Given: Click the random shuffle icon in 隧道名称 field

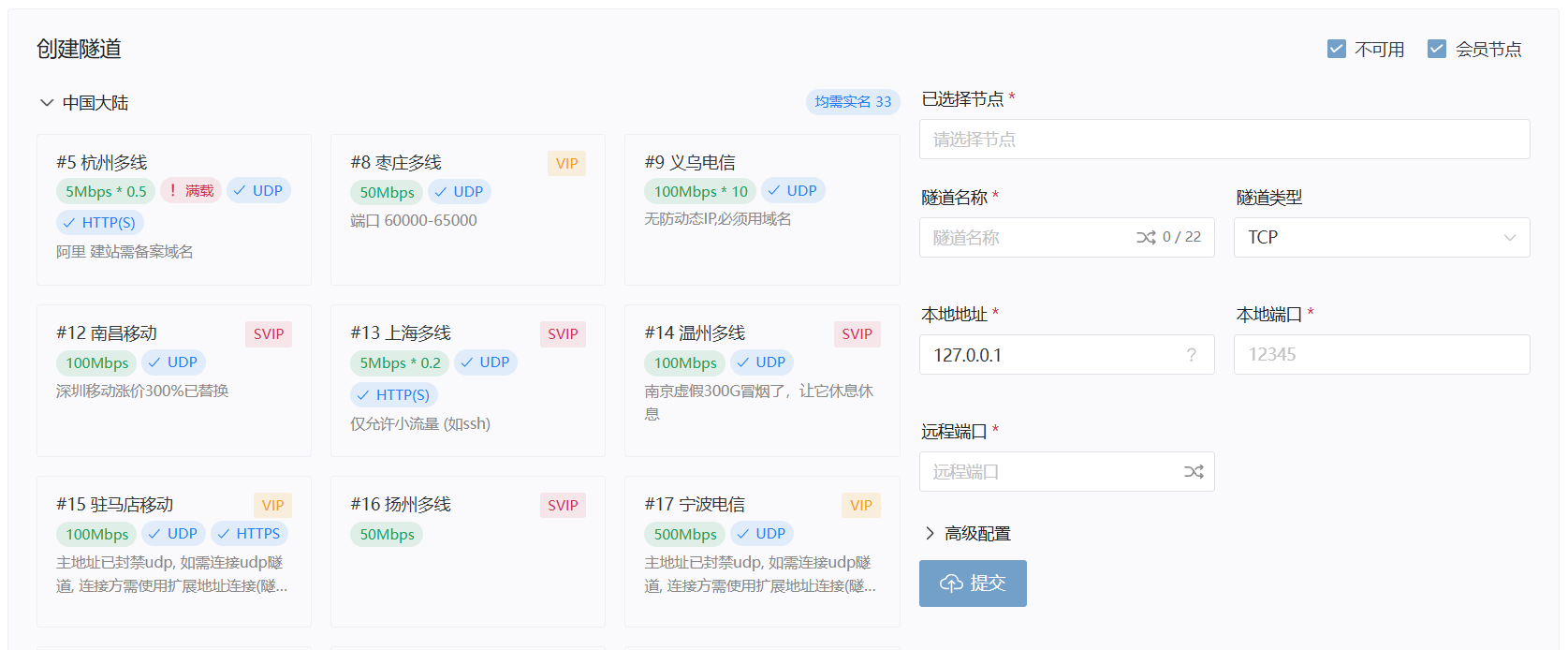Looking at the screenshot, I should click(1146, 238).
